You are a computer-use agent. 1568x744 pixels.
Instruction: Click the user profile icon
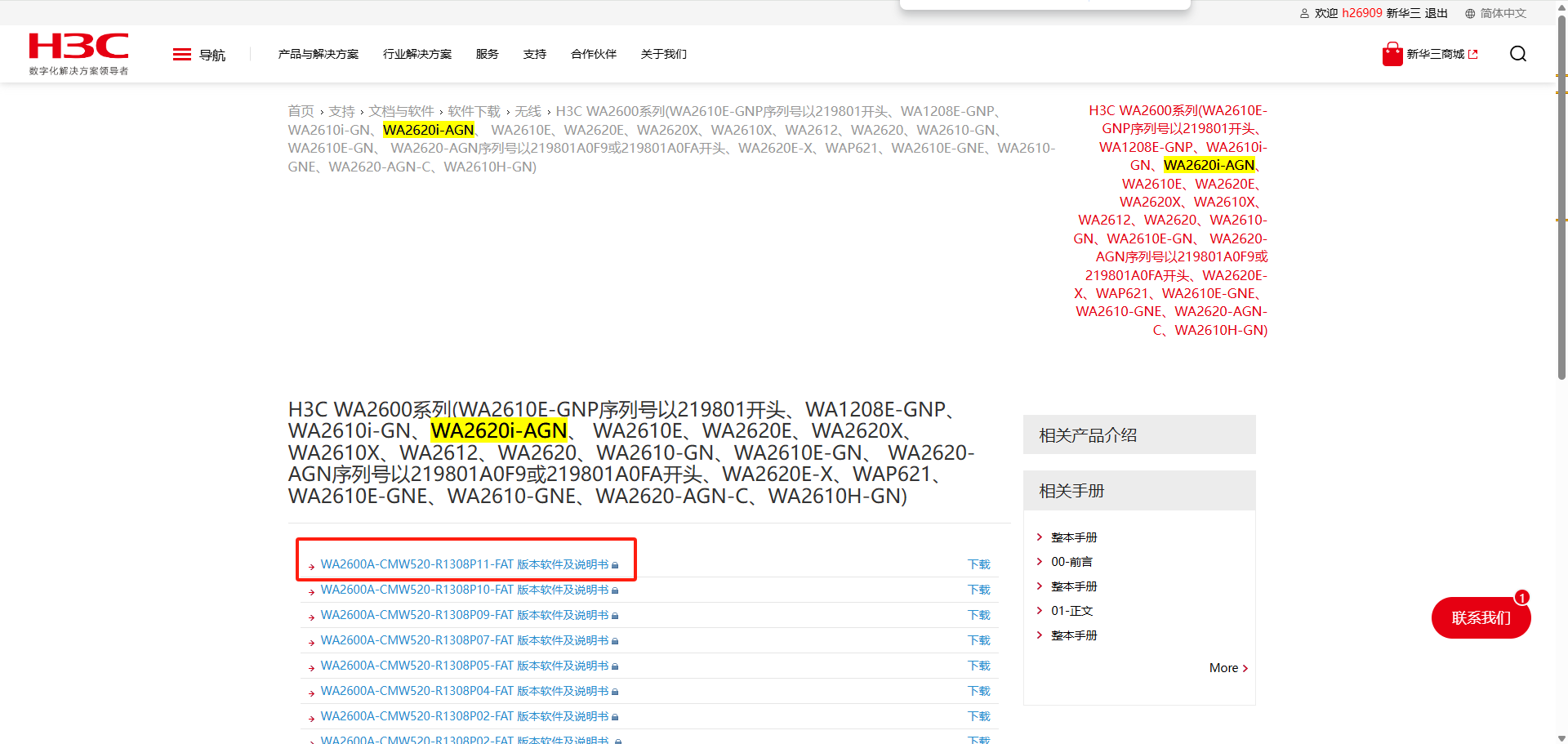click(1304, 13)
